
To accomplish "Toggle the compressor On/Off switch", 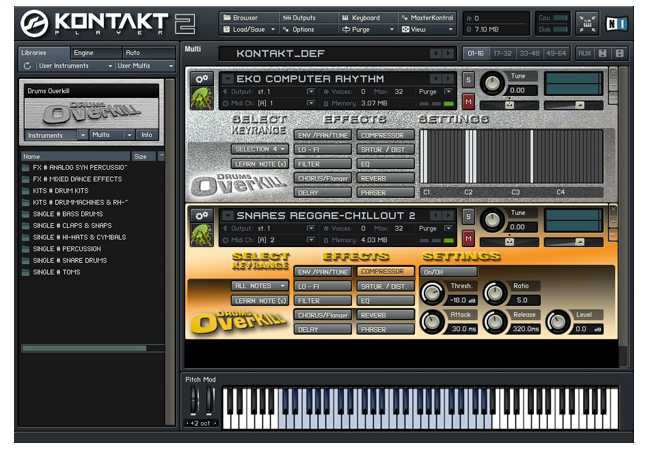I will 448,272.
